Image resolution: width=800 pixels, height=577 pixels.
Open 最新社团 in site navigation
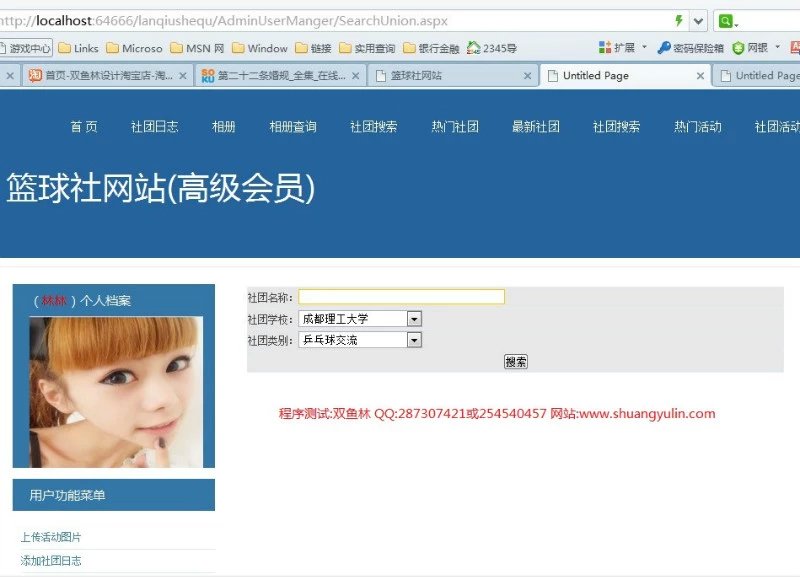point(536,127)
